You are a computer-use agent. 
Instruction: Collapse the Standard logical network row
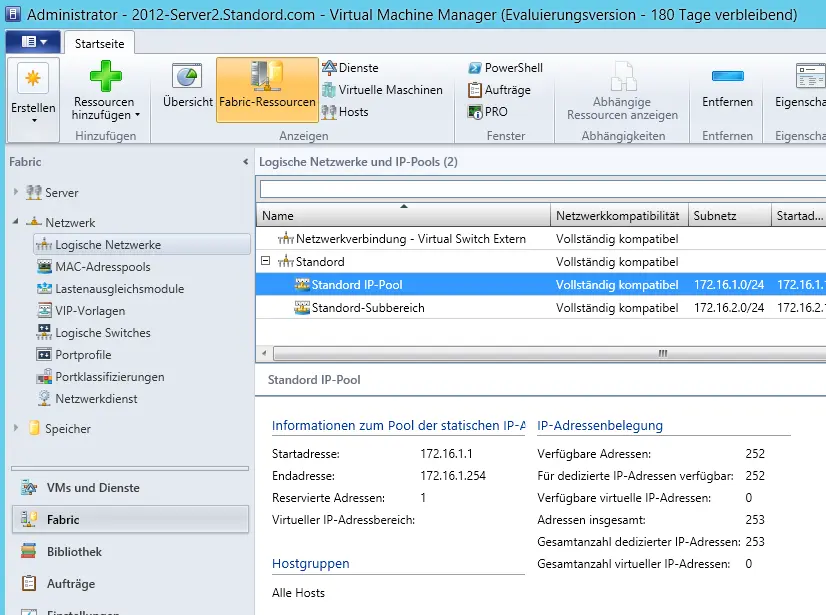point(266,262)
